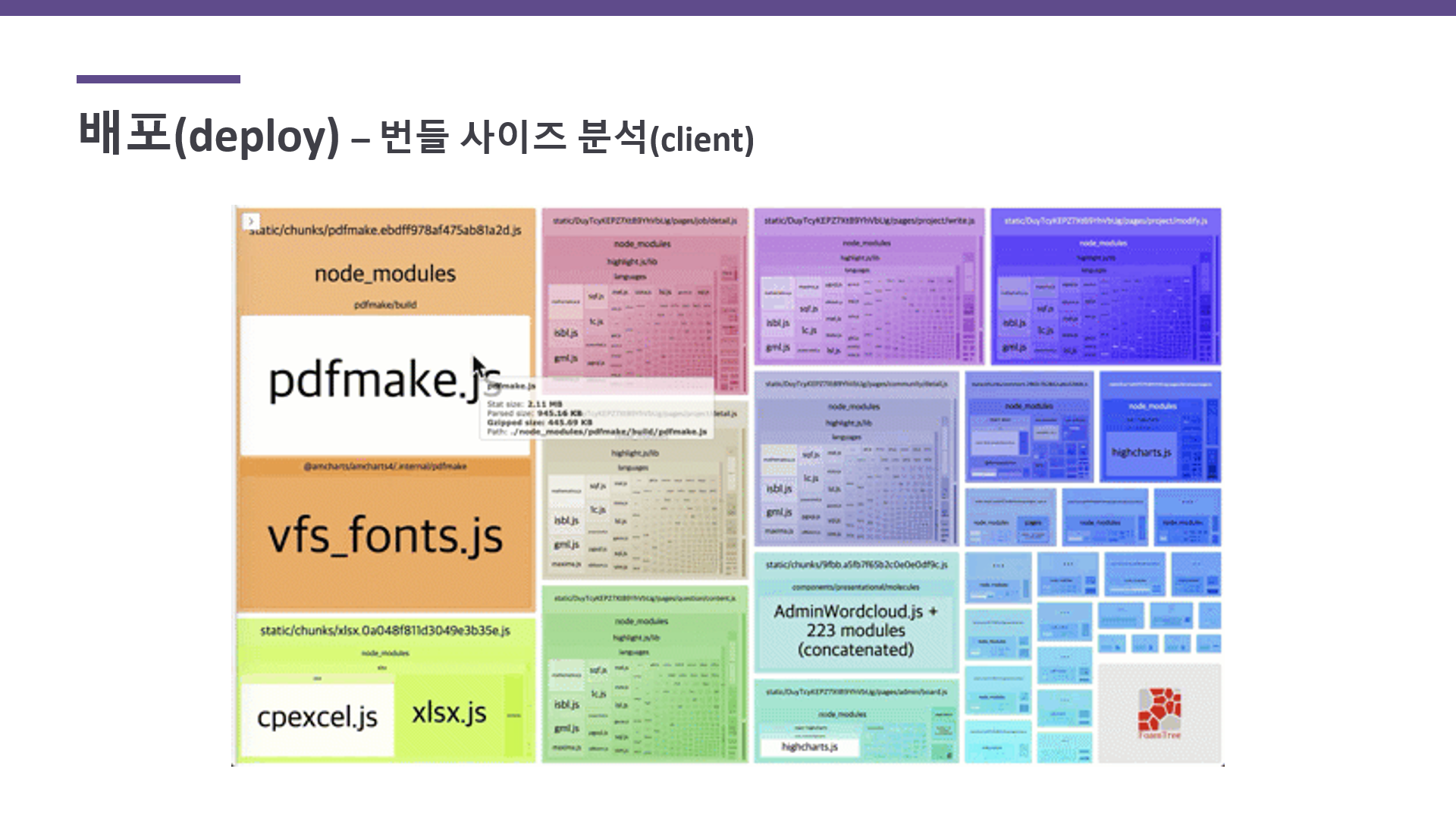Screen dimensions: 1456x819
Task: Click the components/presentational/molecules folder label
Action: [x=855, y=587]
